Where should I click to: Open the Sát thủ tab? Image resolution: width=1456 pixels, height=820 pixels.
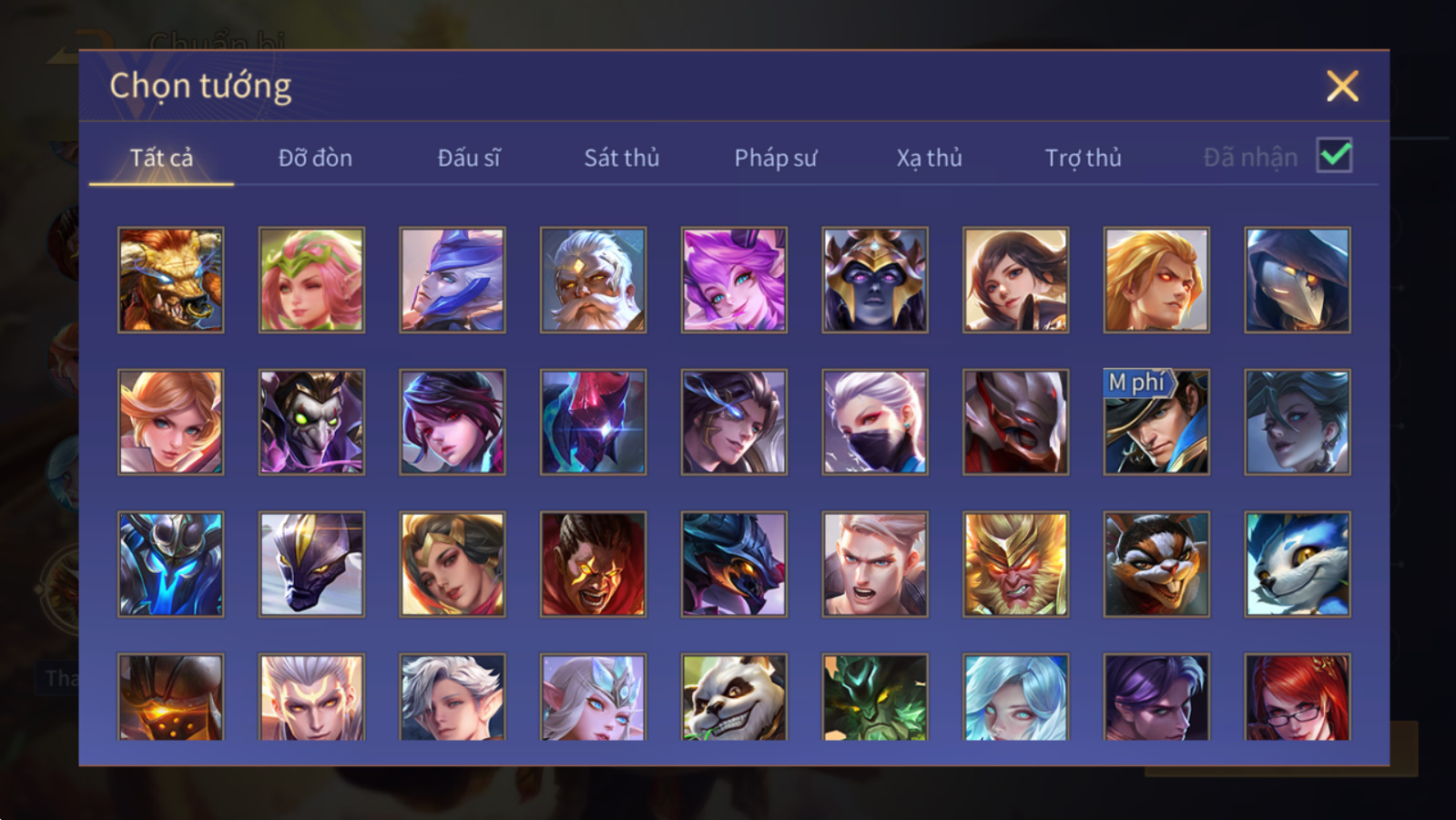click(621, 158)
